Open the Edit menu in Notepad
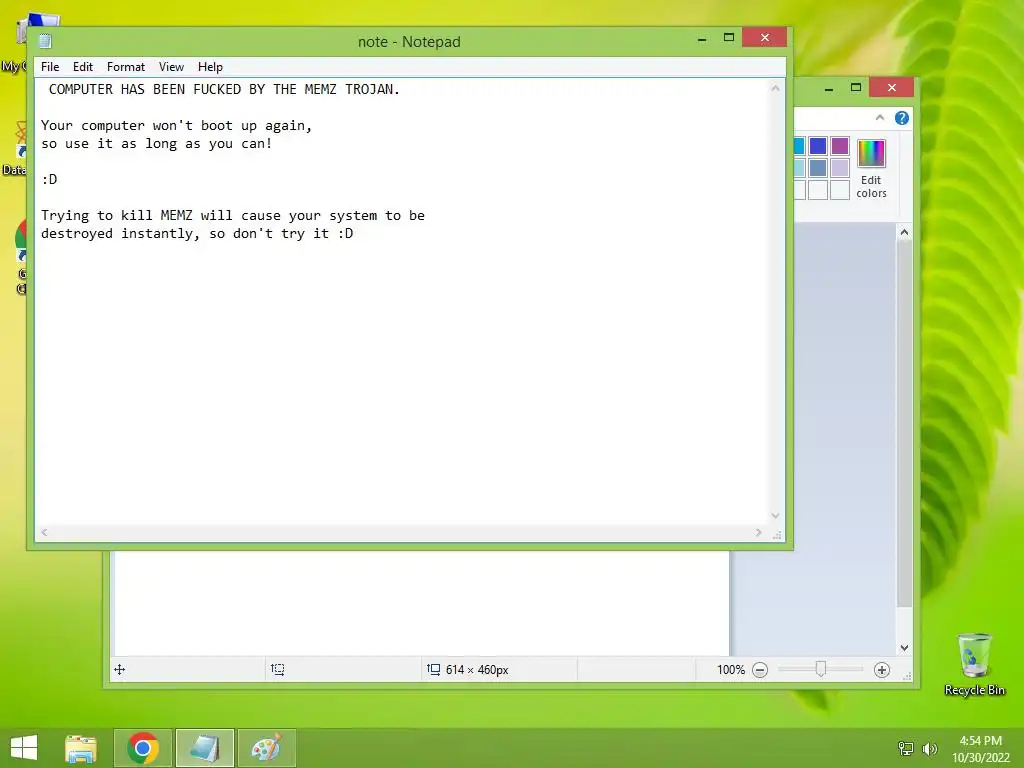 (x=82, y=67)
